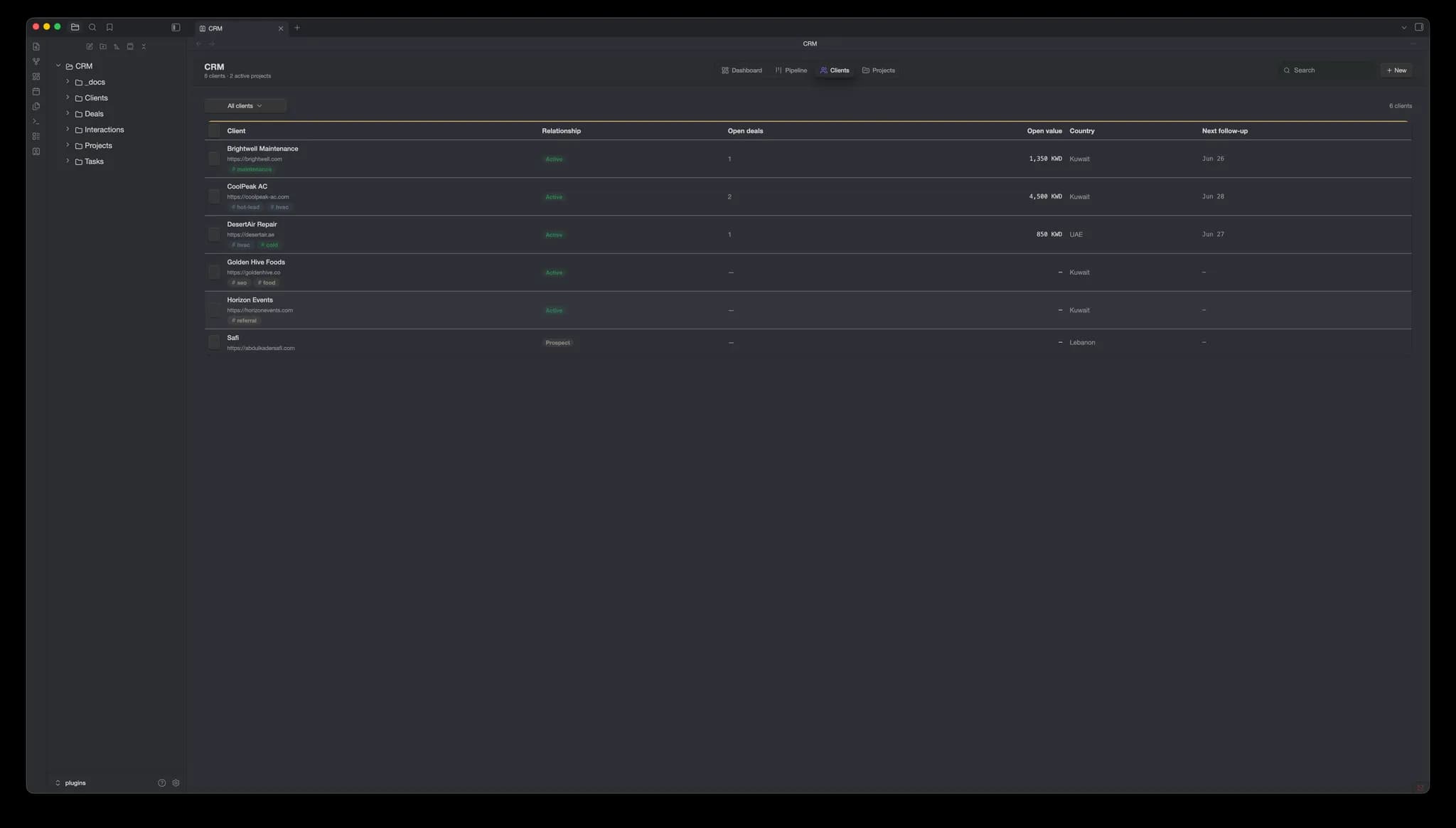Viewport: 1456px width, 828px height.
Task: Open the vault search magnifier icon
Action: pyautogui.click(x=92, y=27)
